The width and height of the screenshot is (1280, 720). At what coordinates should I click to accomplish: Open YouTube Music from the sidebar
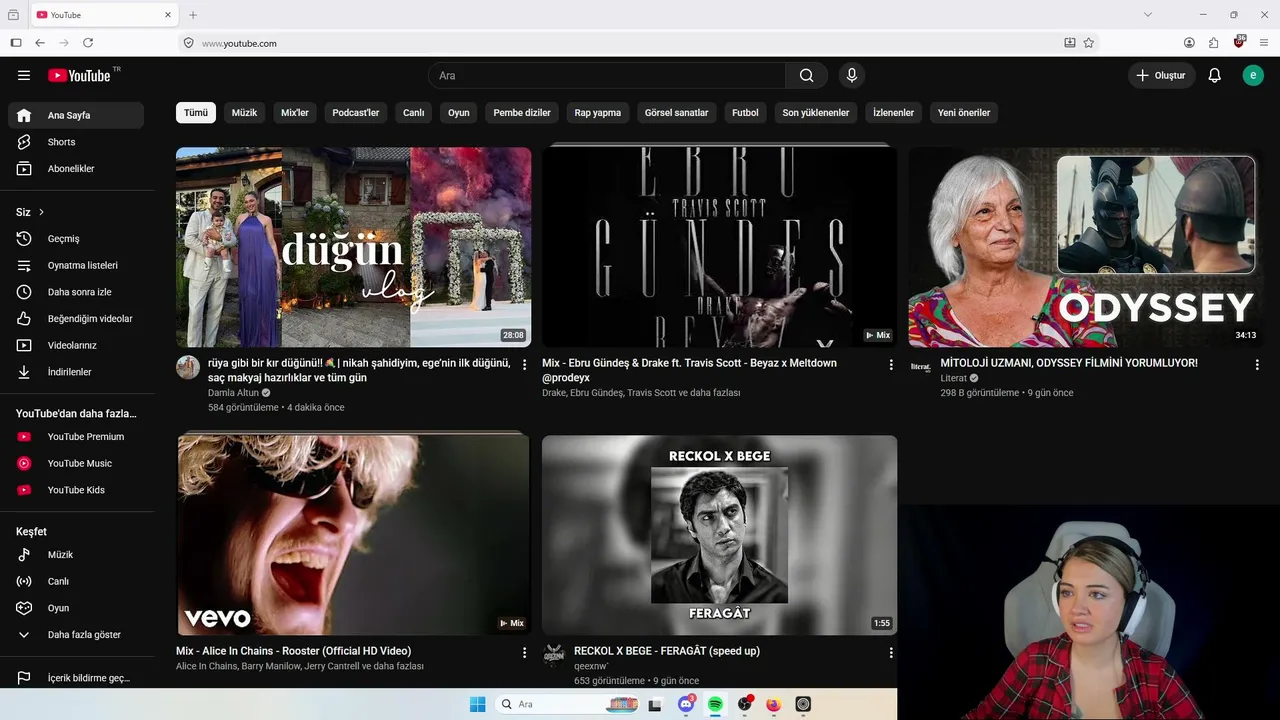76,463
